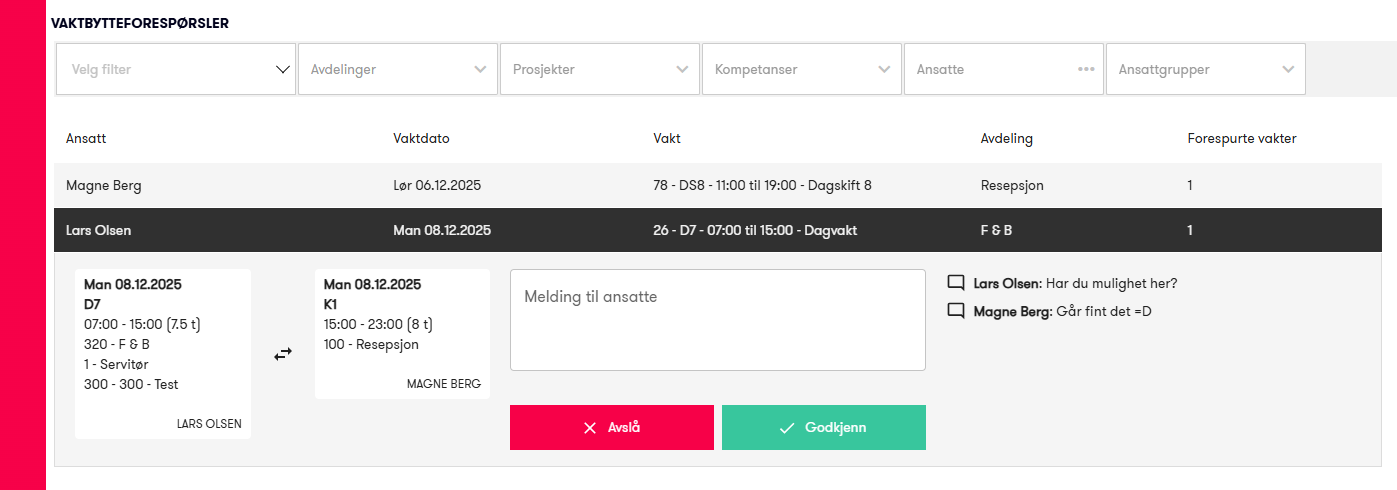Click the Forespurte vakter column header

click(x=1242, y=139)
